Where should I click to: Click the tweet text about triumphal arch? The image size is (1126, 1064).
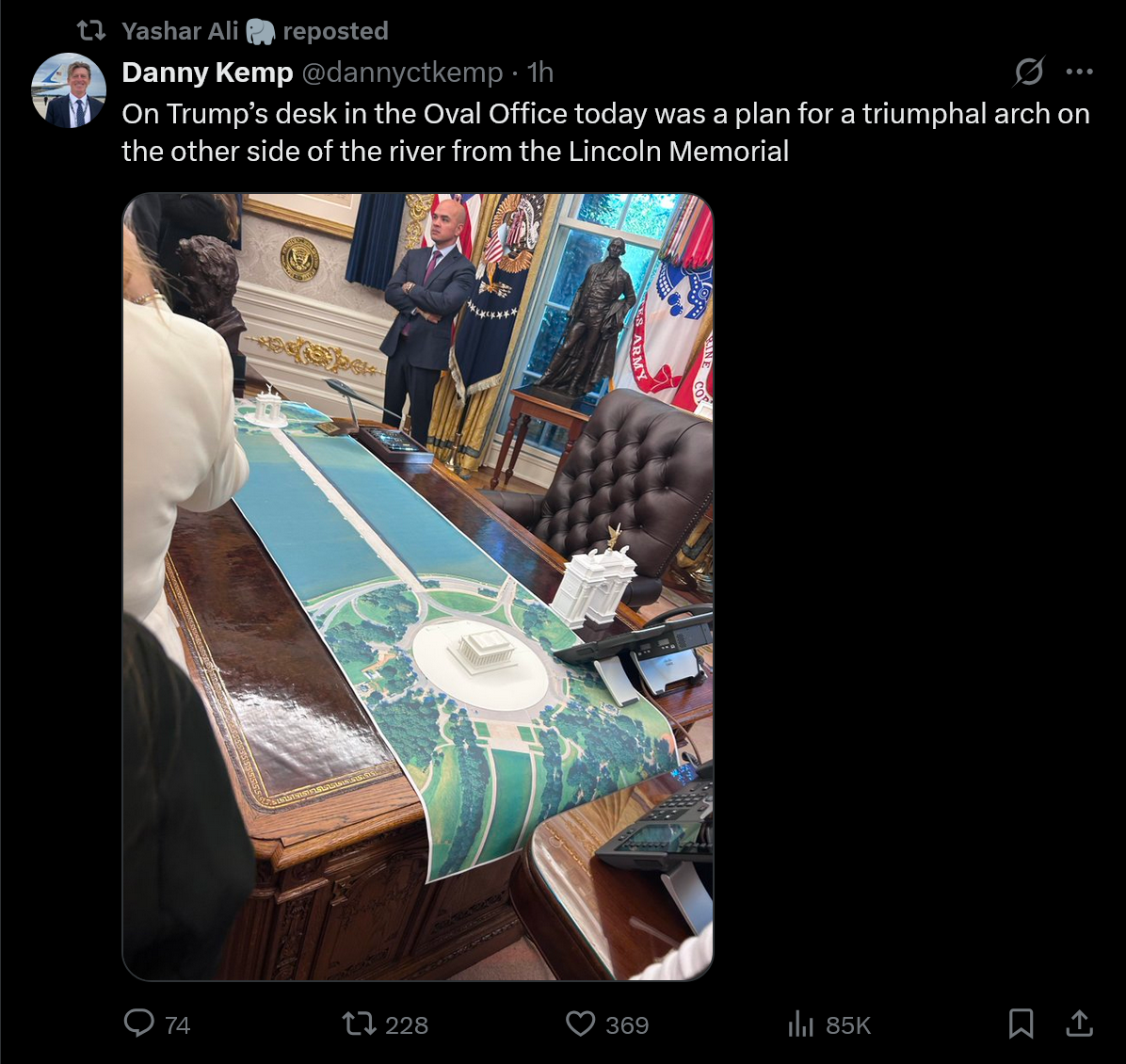[605, 132]
